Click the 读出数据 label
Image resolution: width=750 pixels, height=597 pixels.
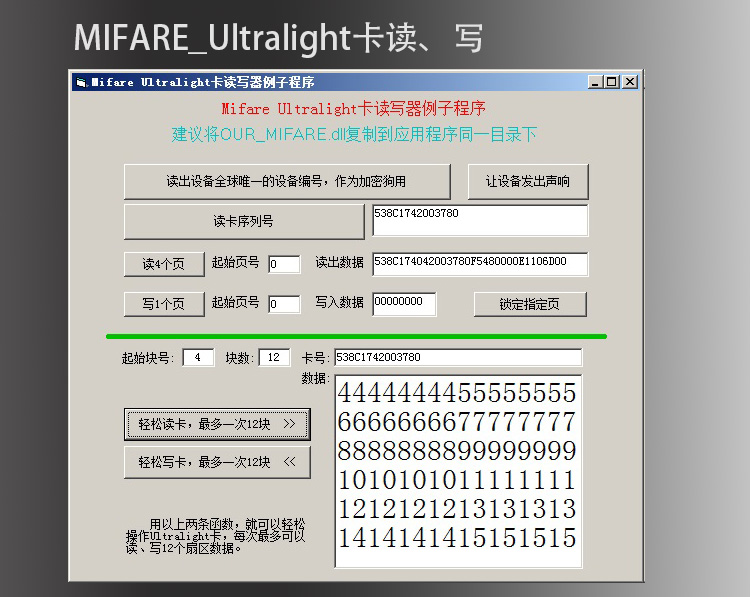(339, 262)
